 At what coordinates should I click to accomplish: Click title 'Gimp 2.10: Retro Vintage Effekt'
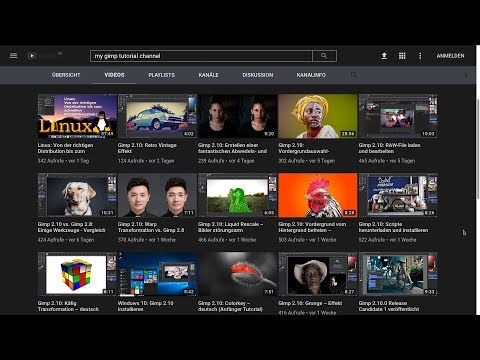click(x=147, y=148)
